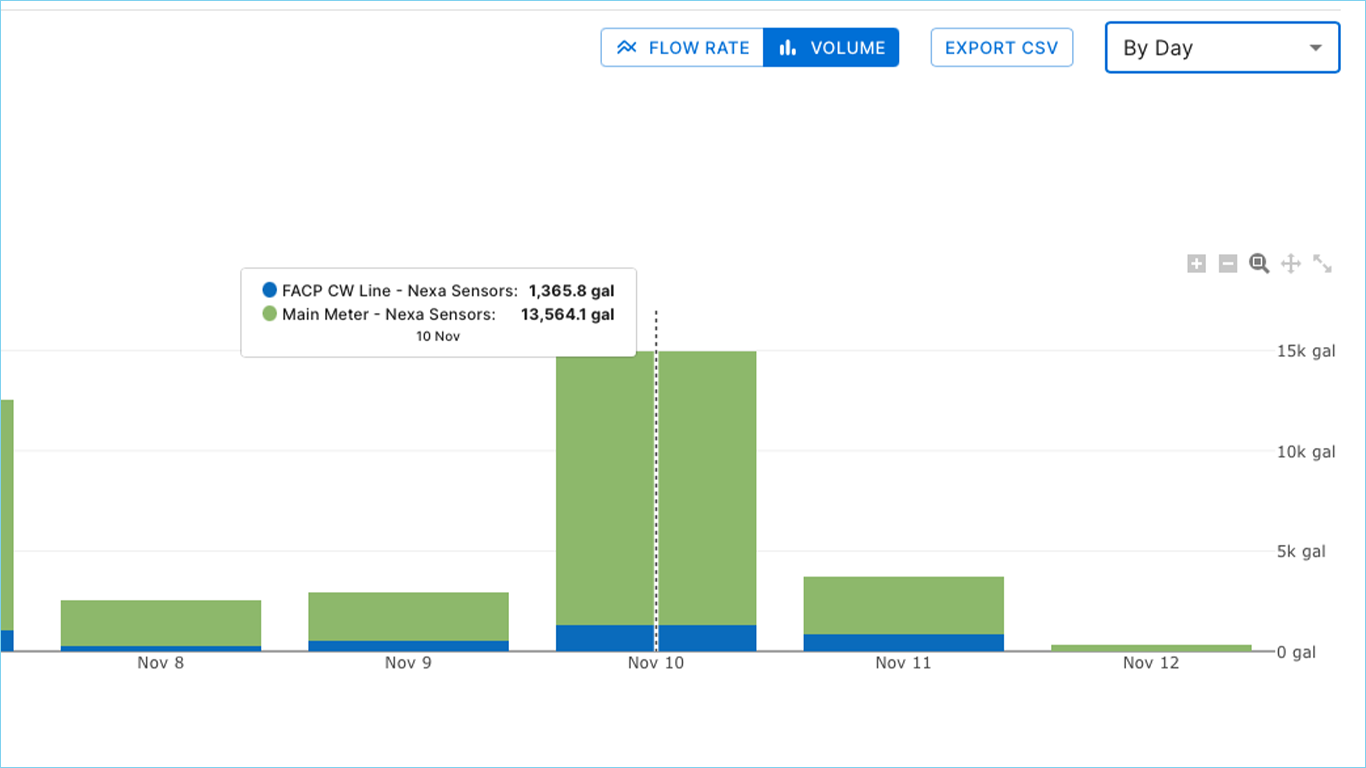Click the blue FACP CW Line legend dot
1366x768 pixels.
pyautogui.click(x=269, y=291)
